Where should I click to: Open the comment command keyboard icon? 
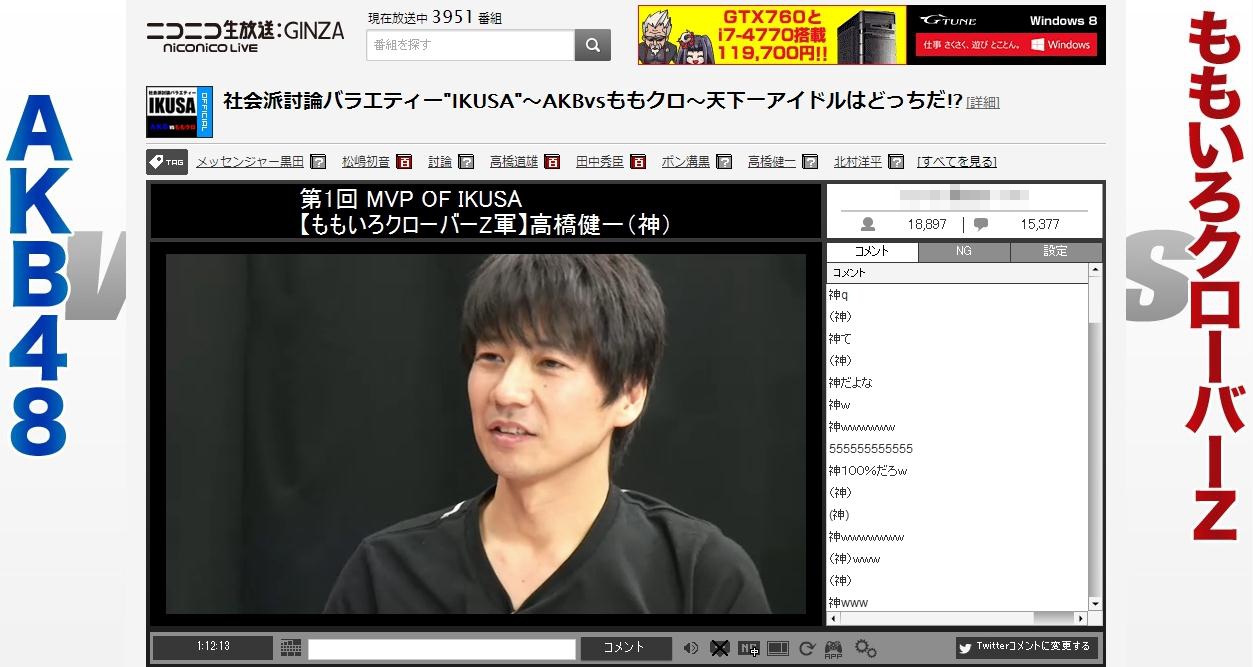coord(291,648)
